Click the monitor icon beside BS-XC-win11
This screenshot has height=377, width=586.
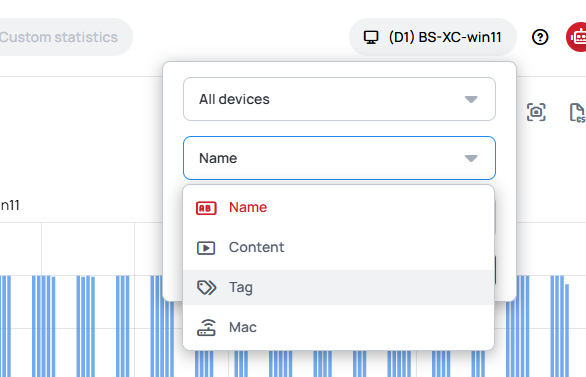(x=371, y=37)
